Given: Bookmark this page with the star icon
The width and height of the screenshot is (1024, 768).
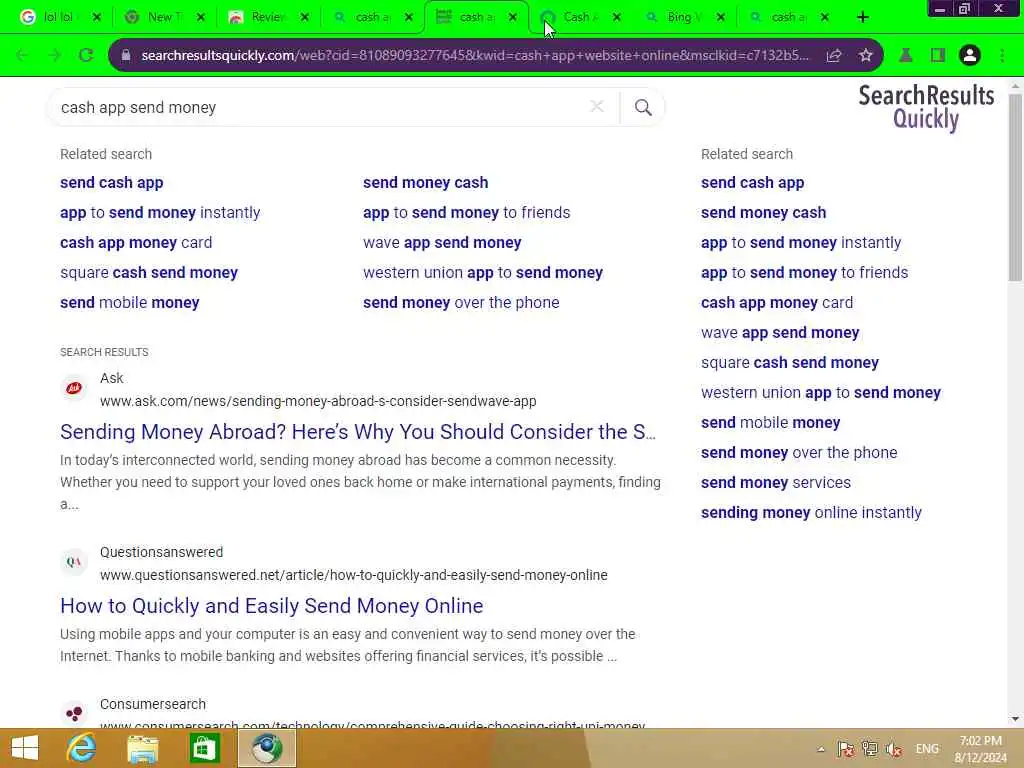Looking at the screenshot, I should click(866, 56).
